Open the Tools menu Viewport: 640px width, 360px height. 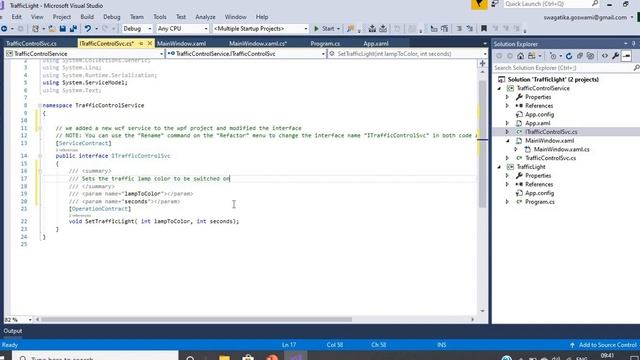coord(160,17)
